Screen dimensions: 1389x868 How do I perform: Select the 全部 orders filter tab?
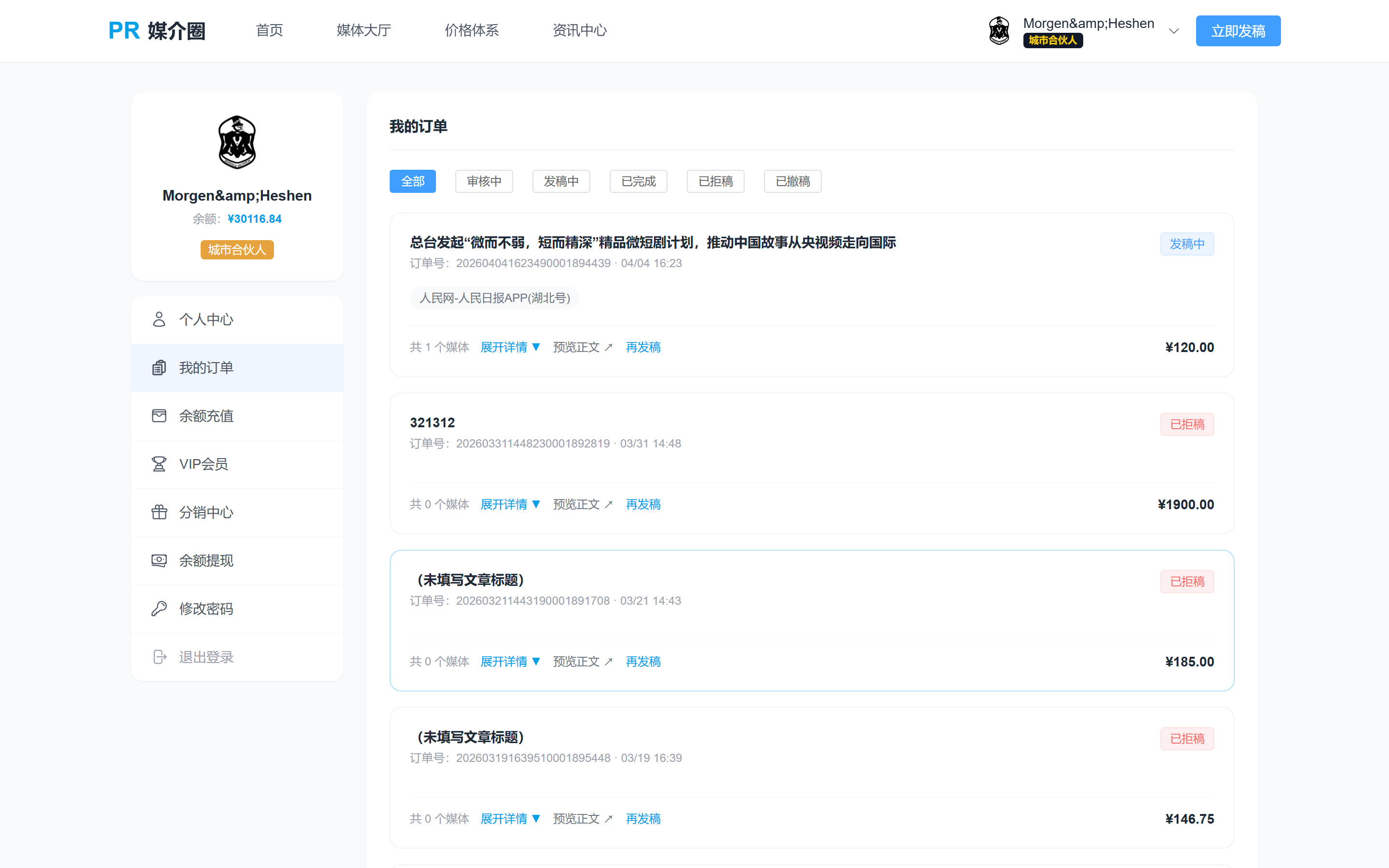tap(413, 181)
